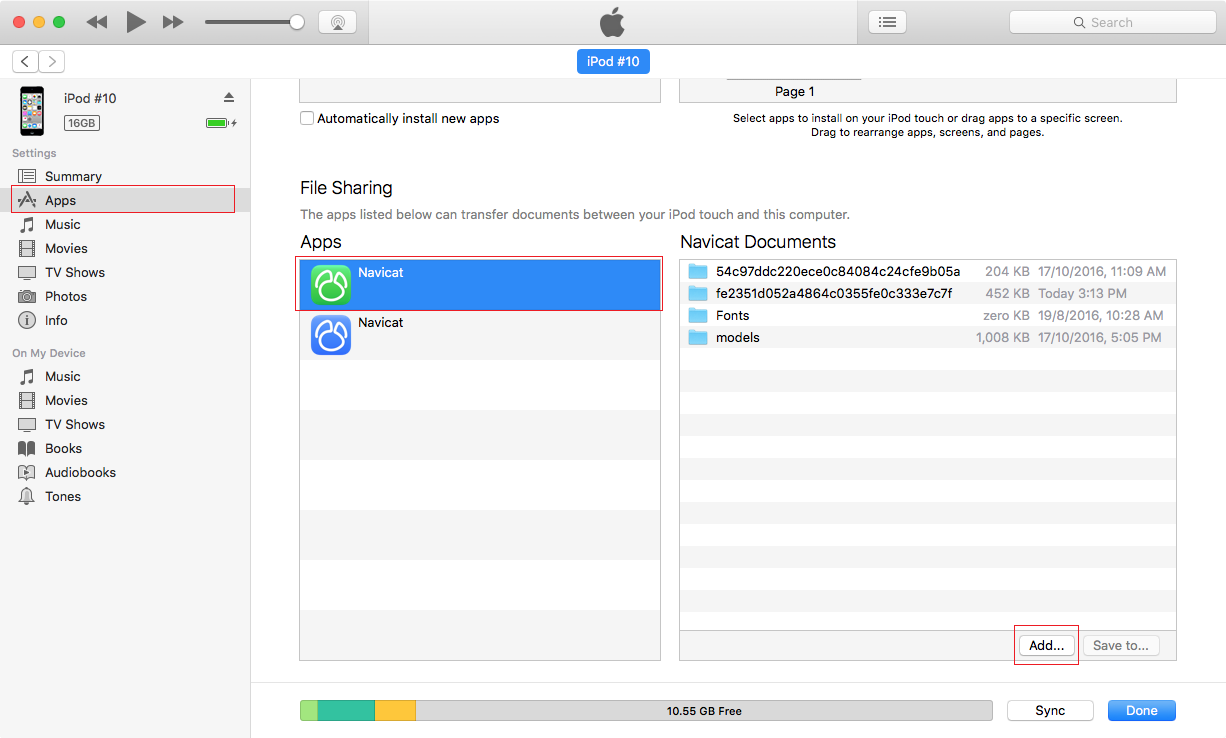Click the Fonts folder icon
The image size is (1226, 738).
pos(698,315)
